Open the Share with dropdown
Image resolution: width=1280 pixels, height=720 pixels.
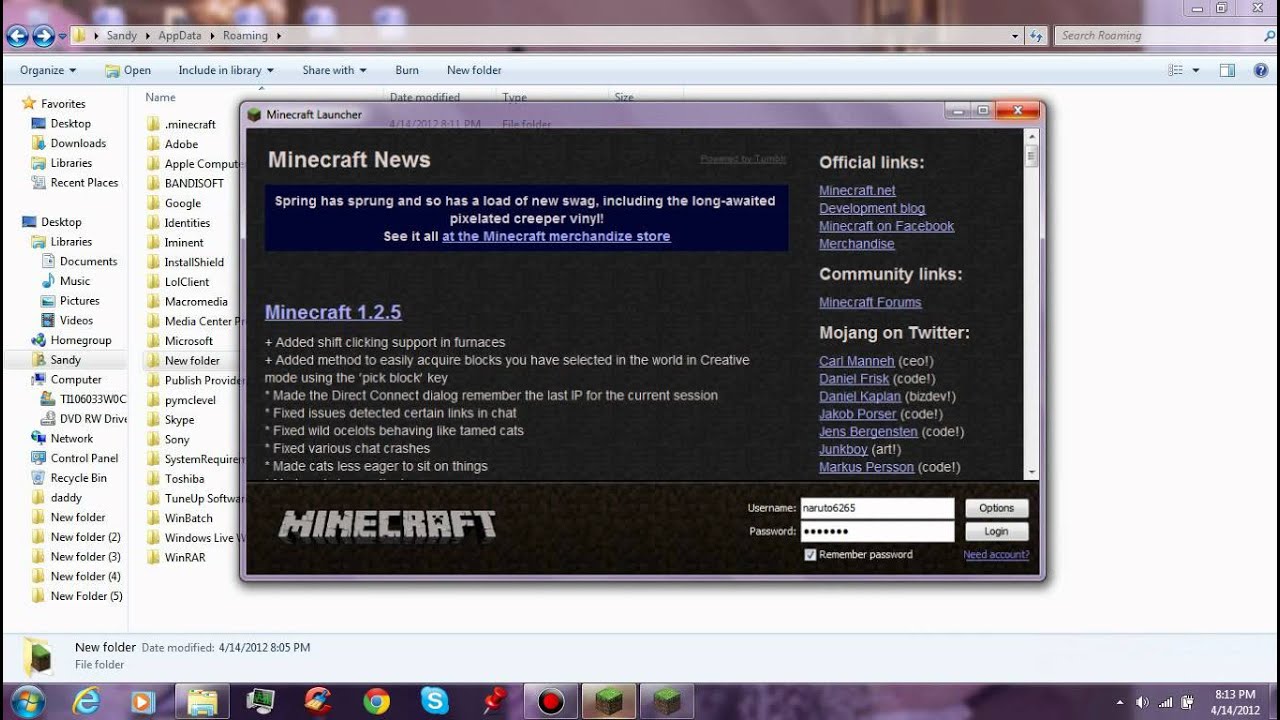coord(334,70)
